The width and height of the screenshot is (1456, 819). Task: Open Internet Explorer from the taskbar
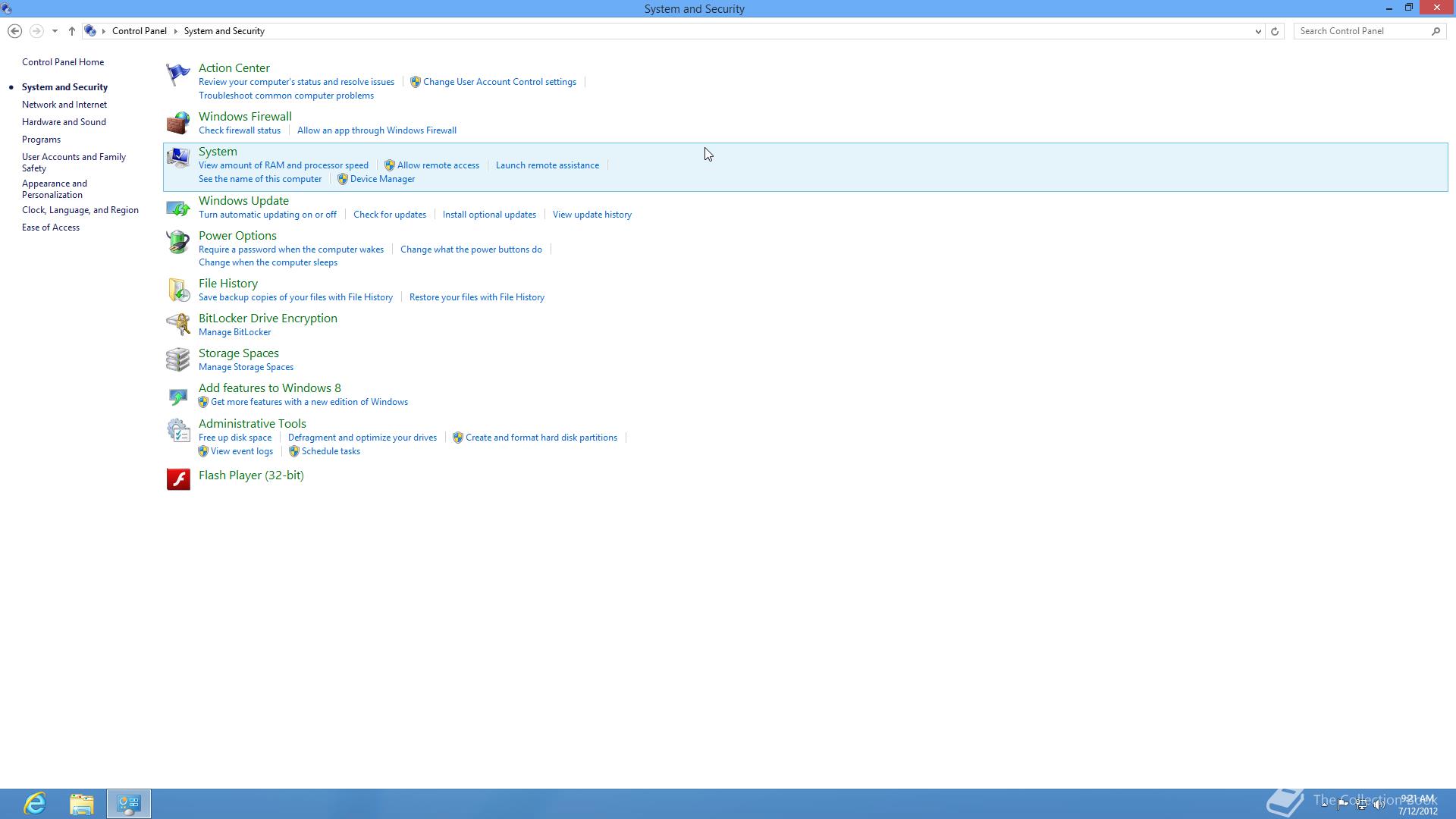coord(35,804)
